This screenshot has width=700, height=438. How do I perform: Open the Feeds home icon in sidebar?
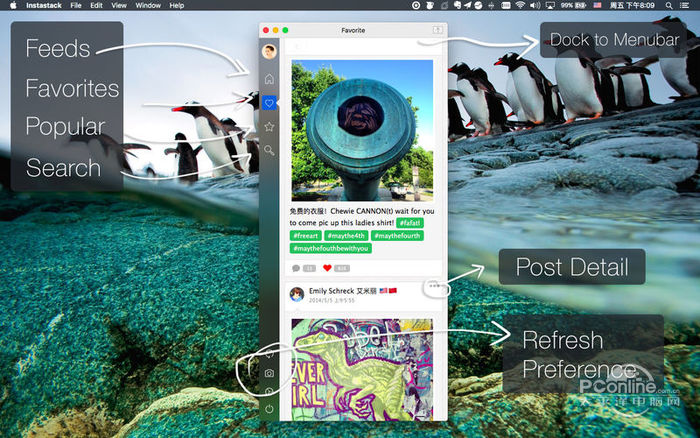click(x=269, y=78)
